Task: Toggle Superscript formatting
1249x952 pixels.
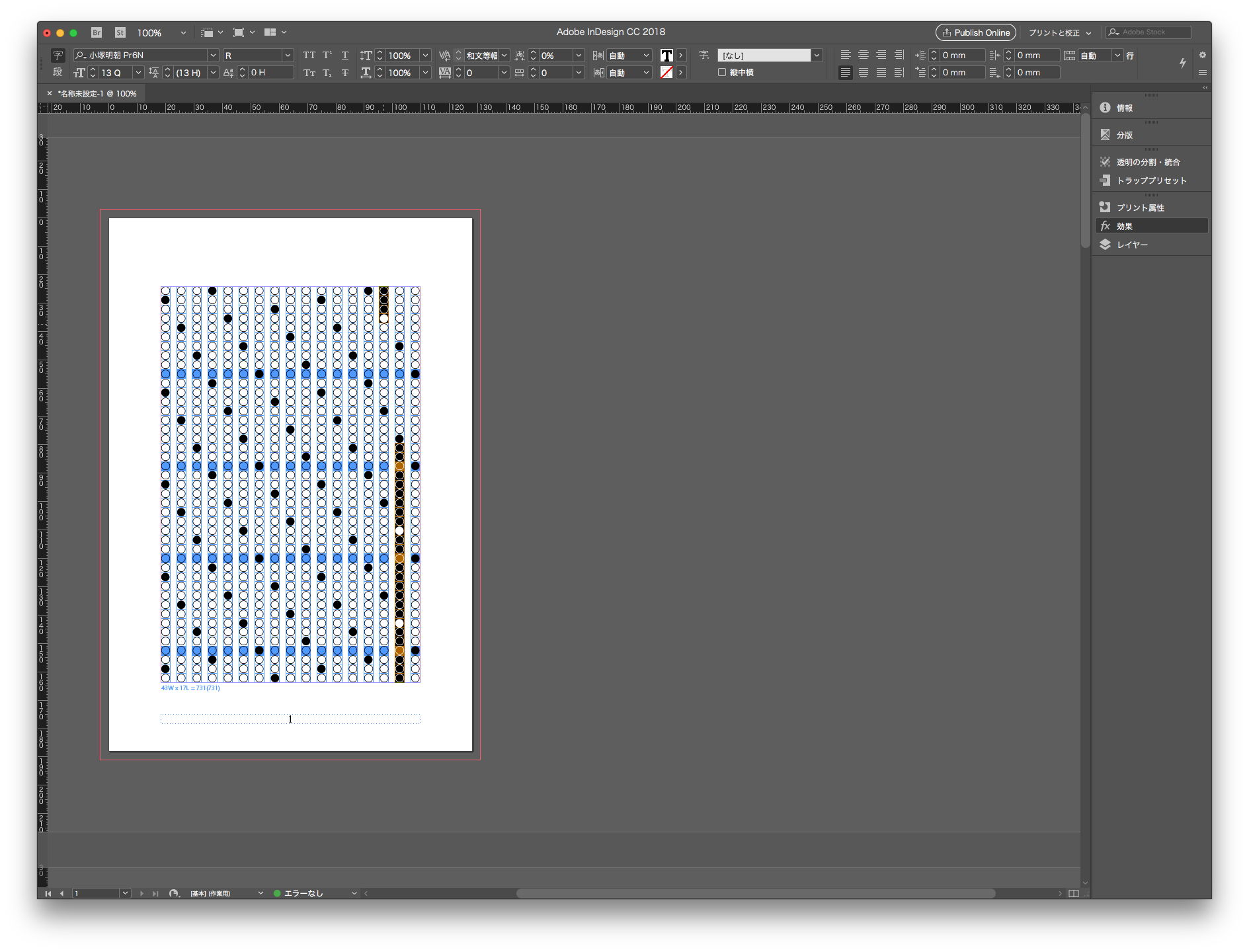Action: (327, 56)
